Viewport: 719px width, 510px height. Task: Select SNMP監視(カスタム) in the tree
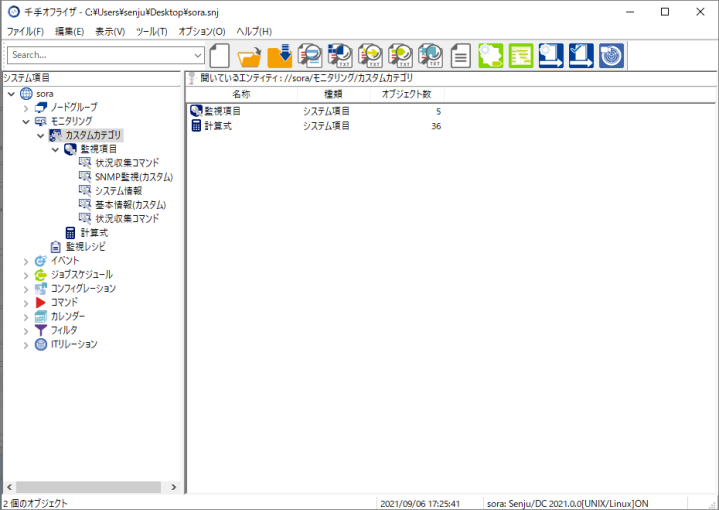pyautogui.click(x=134, y=177)
